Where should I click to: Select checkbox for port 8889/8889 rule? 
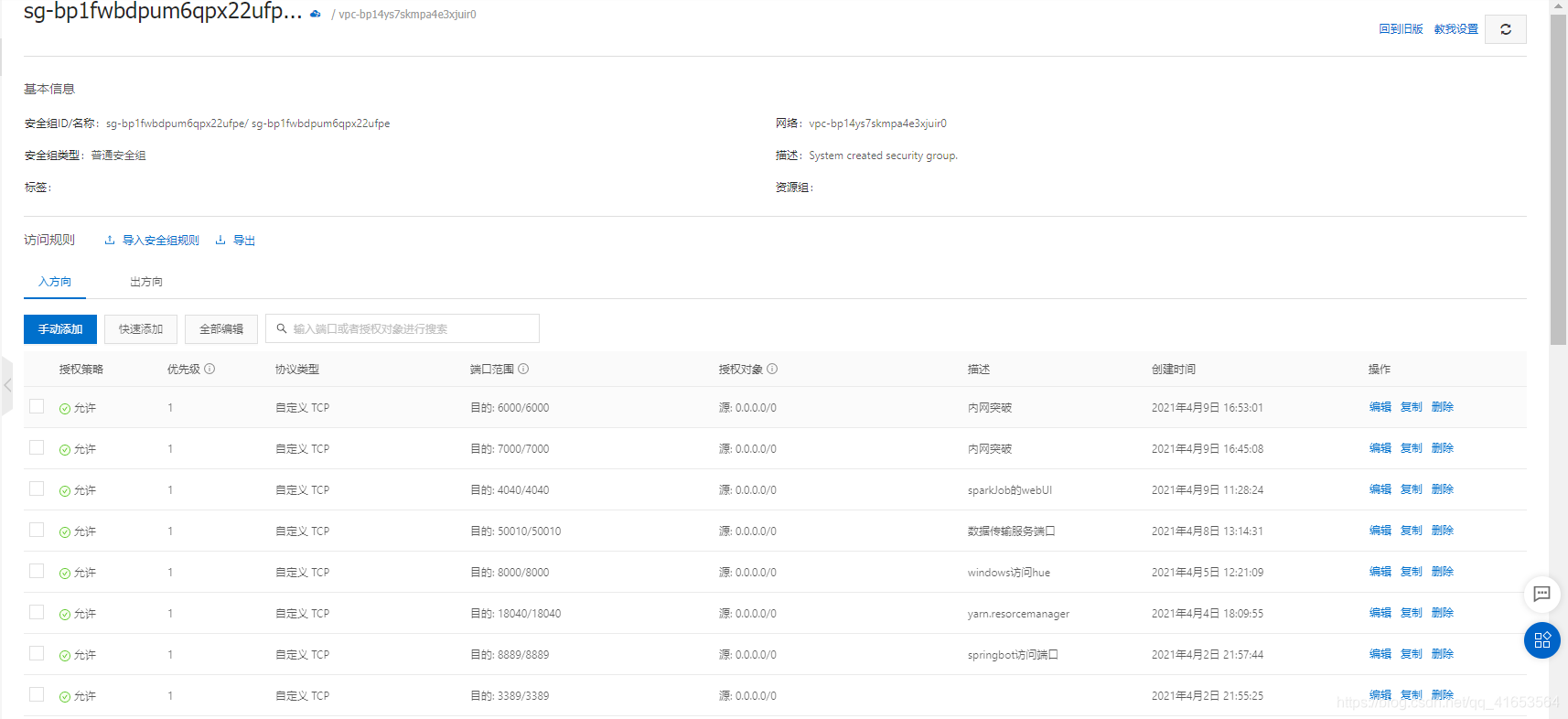click(x=37, y=653)
